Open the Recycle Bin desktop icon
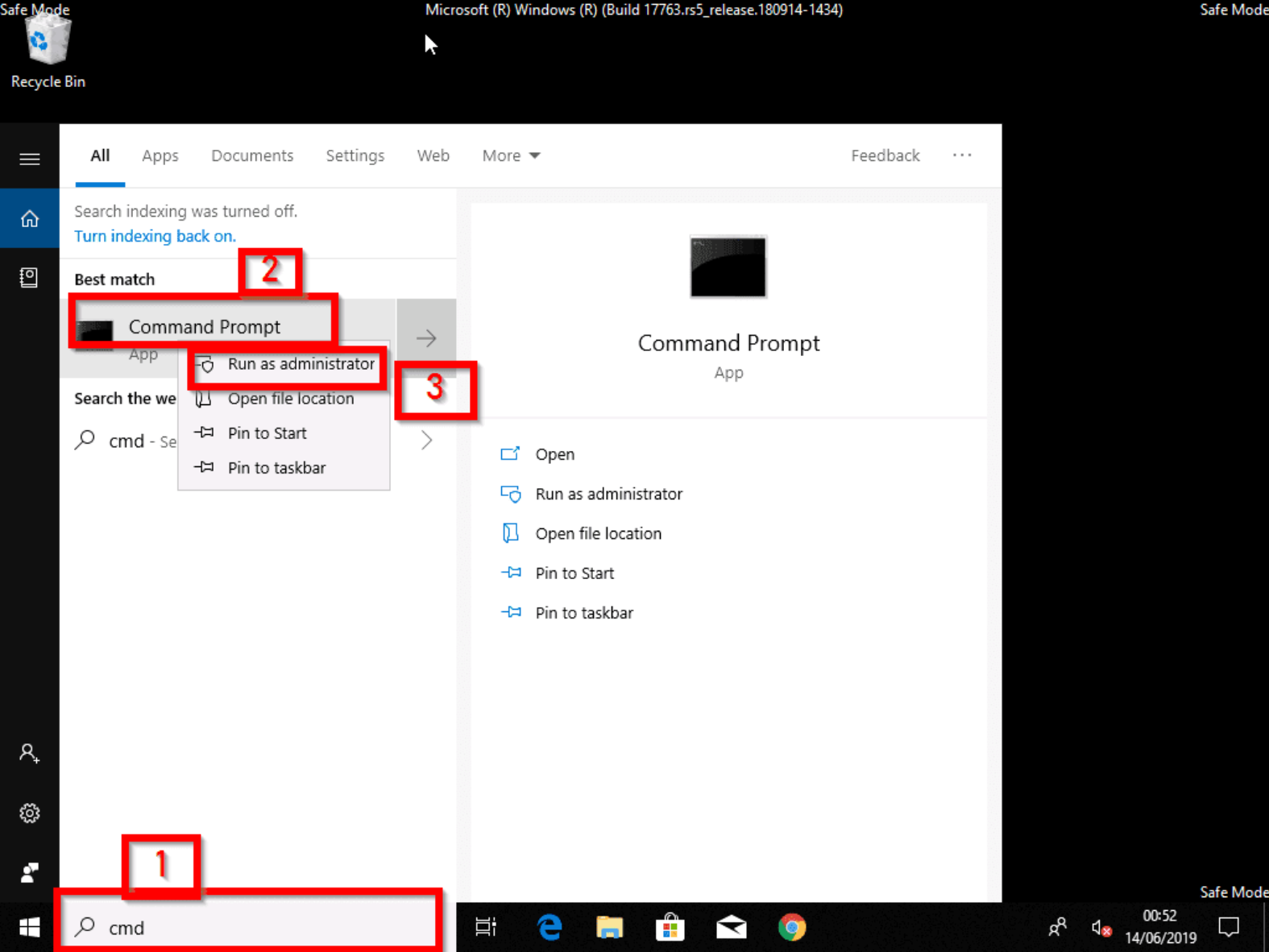This screenshot has height=952, width=1269. click(x=48, y=50)
